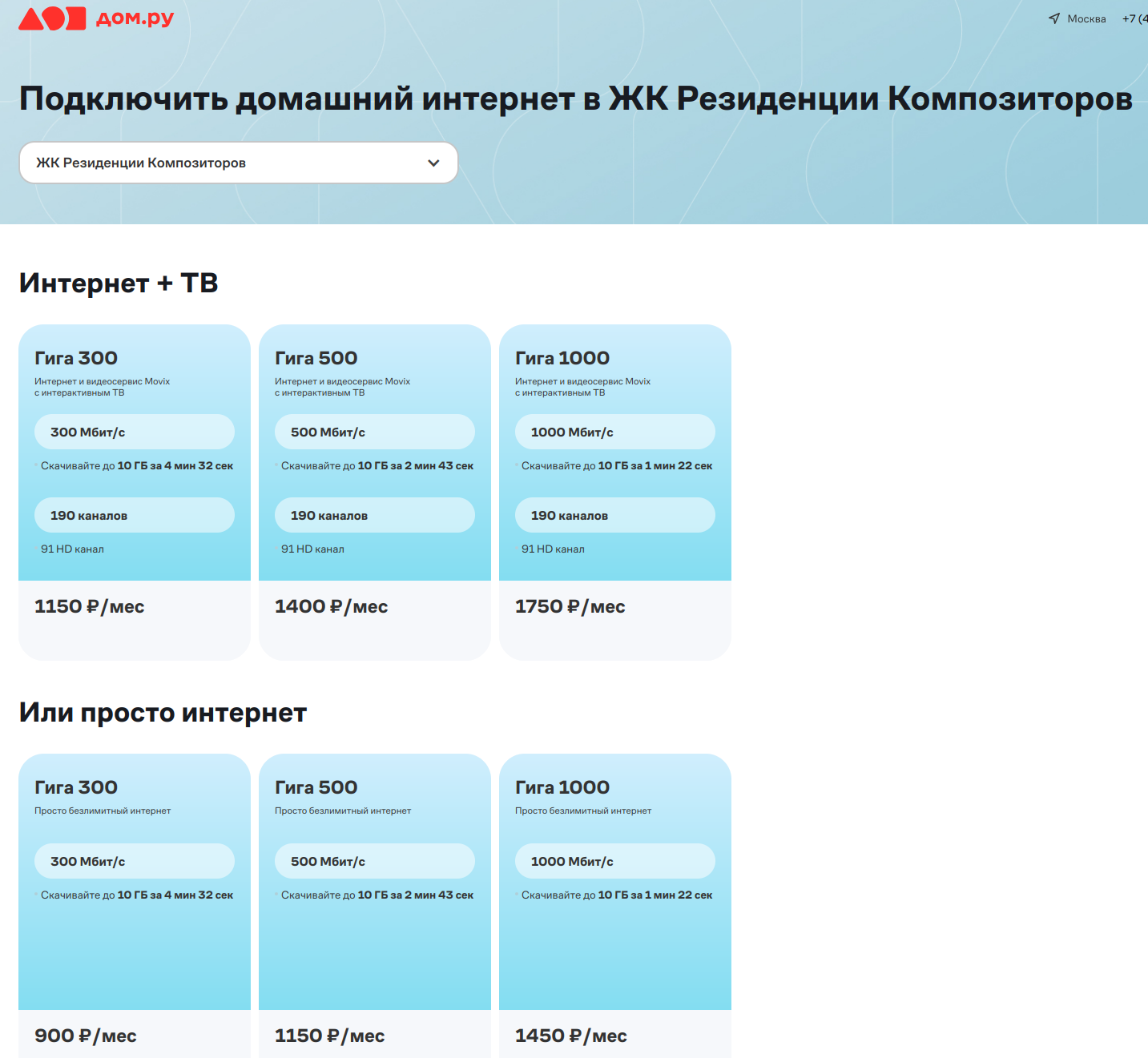Viewport: 1148px width, 1058px height.
Task: Click the Гига 500 title under Или просто интернет
Action: pyautogui.click(x=316, y=787)
